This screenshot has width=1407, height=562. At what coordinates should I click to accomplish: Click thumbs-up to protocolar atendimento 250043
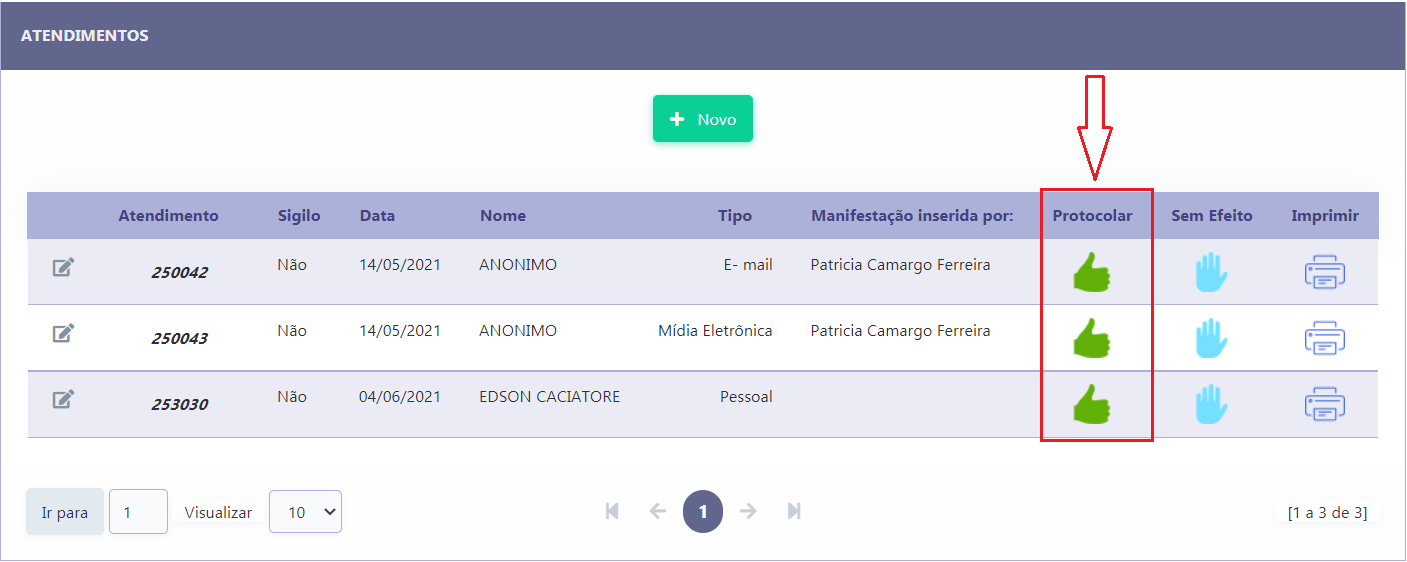[1092, 338]
